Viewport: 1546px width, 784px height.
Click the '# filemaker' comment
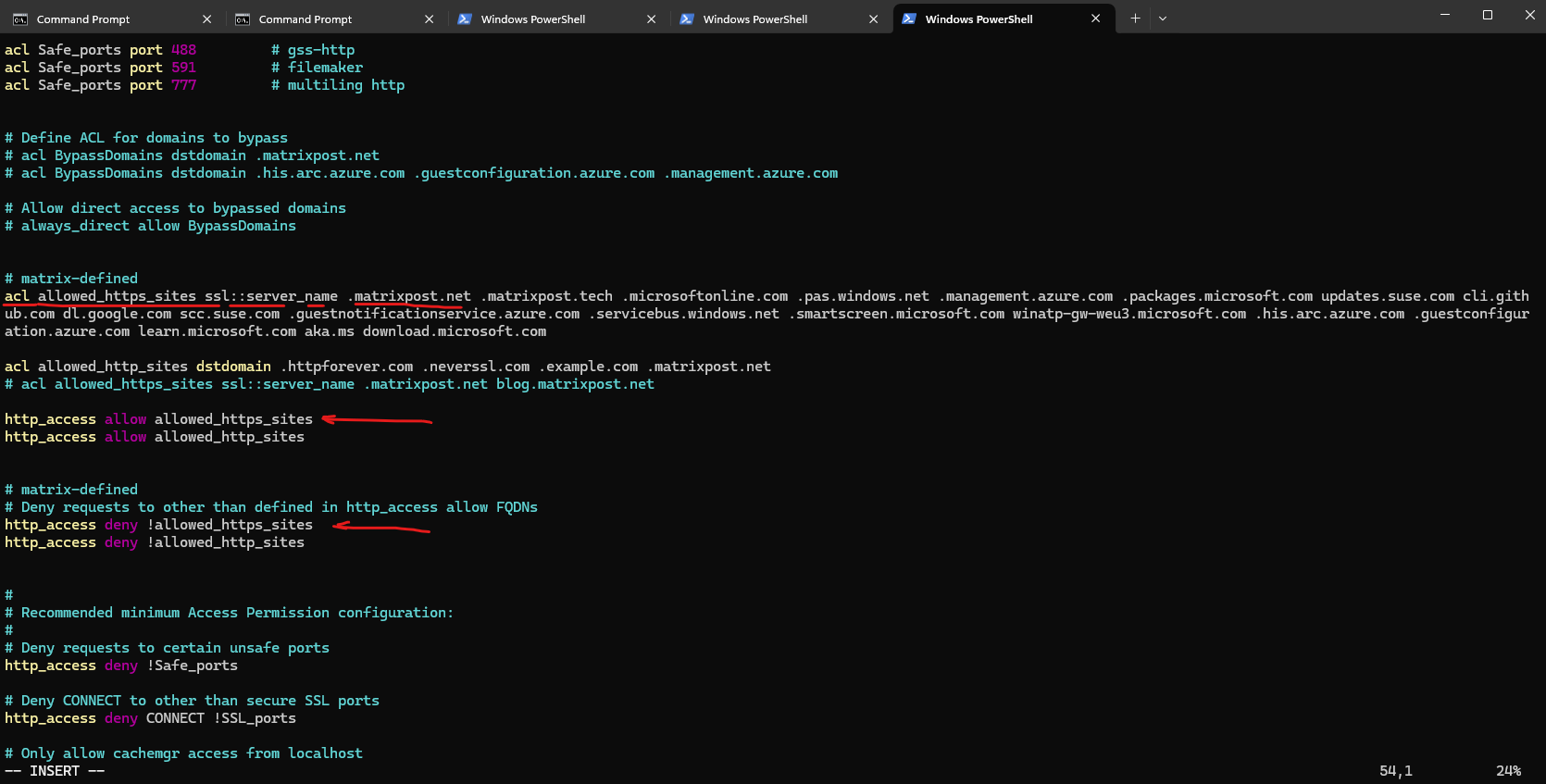[x=317, y=68]
